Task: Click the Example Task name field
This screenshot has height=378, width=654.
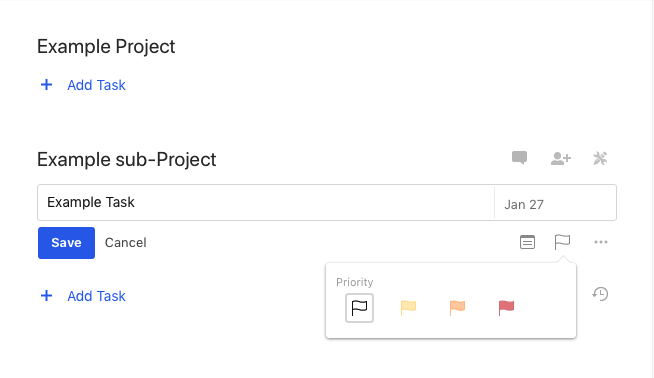Action: pyautogui.click(x=266, y=202)
